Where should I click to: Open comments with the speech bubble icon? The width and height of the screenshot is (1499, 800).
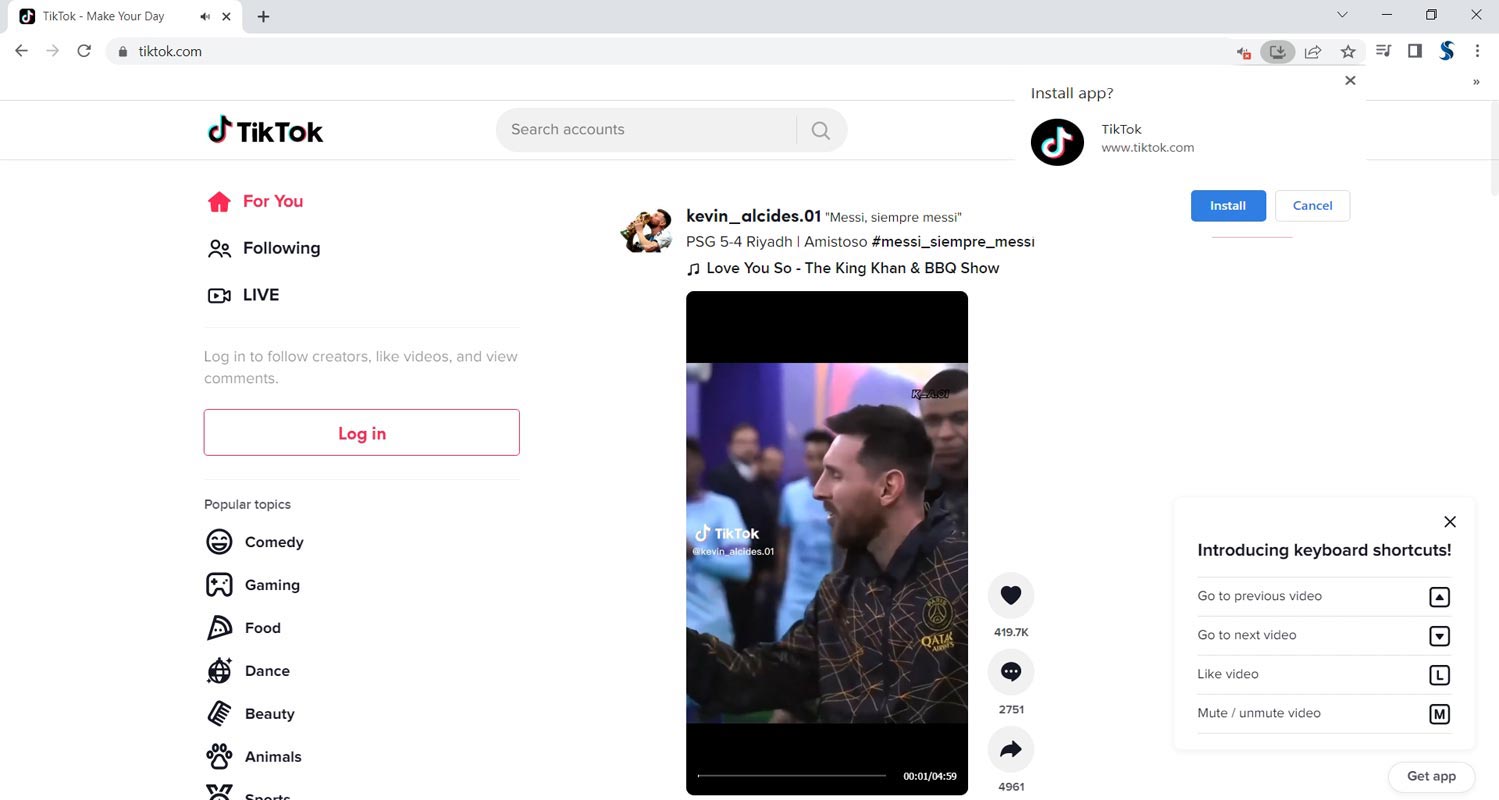(x=1011, y=672)
